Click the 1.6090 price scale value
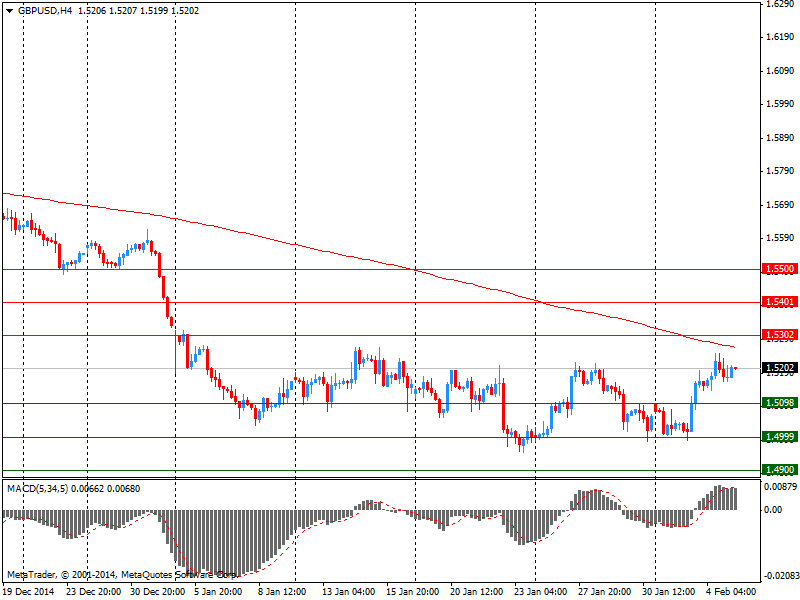The width and height of the screenshot is (800, 600). pos(781,70)
